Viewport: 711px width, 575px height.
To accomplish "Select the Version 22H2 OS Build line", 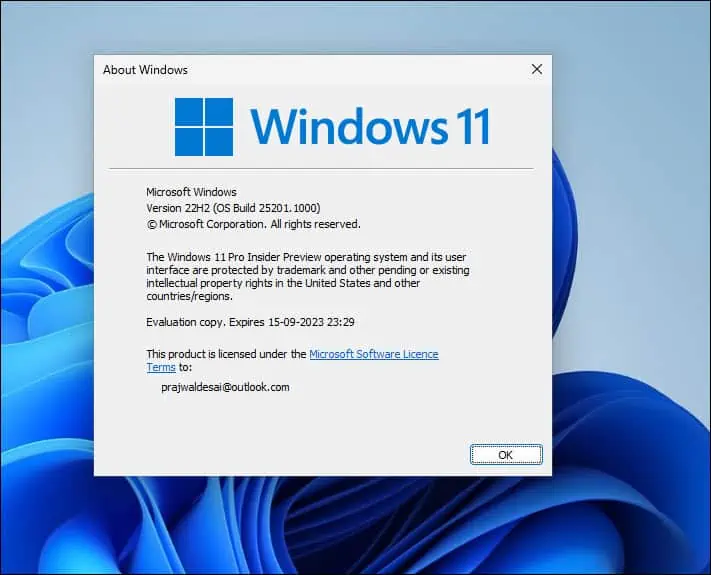I will pyautogui.click(x=233, y=208).
